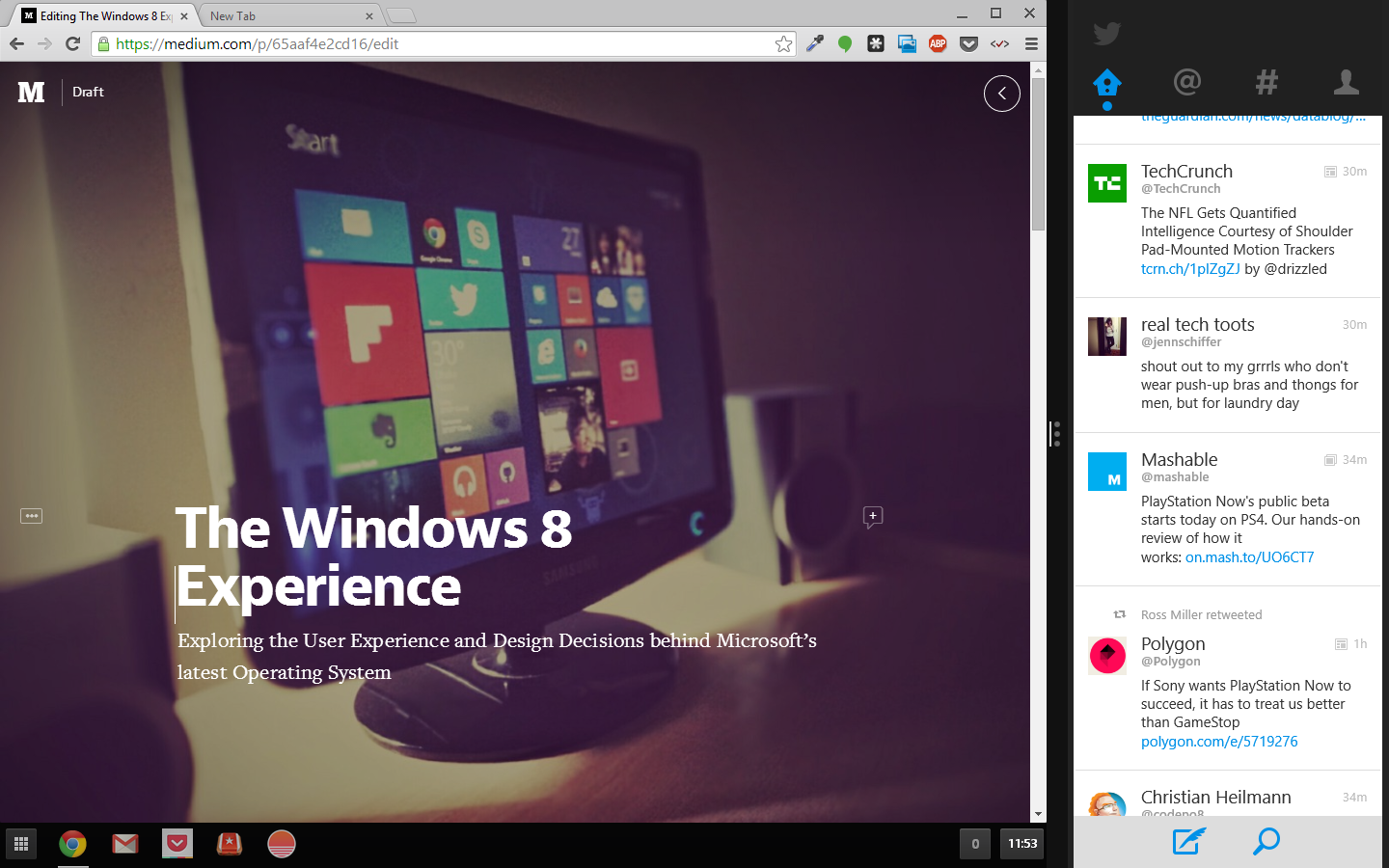Click Chrome's forward arrow button
Image resolution: width=1389 pixels, height=868 pixels.
44,43
